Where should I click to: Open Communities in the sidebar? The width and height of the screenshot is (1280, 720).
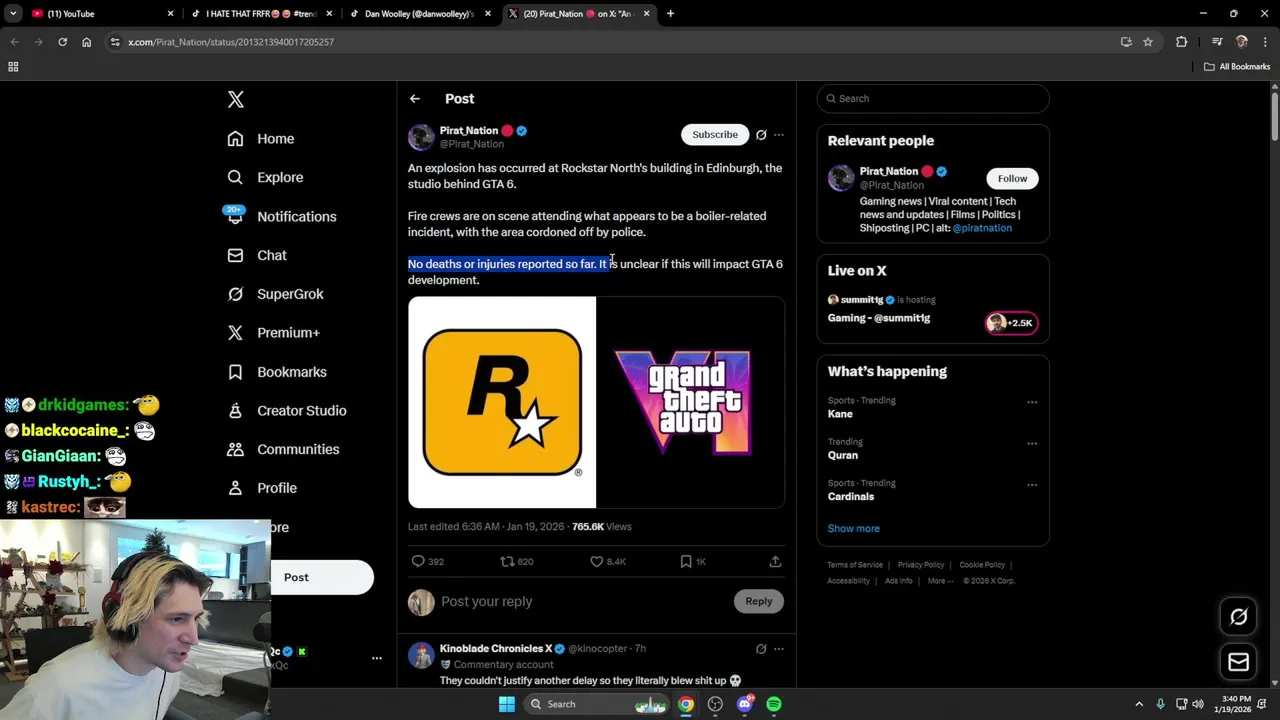[283, 449]
